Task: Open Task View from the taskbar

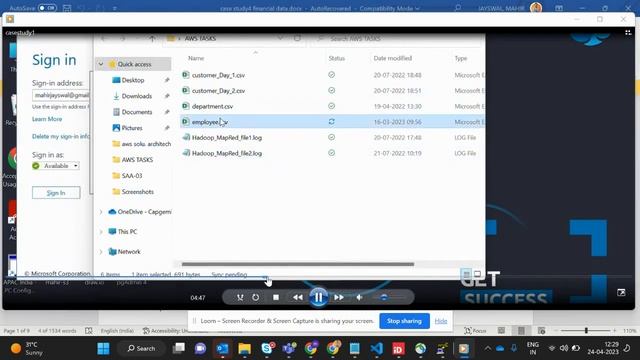Action: [x=178, y=349]
